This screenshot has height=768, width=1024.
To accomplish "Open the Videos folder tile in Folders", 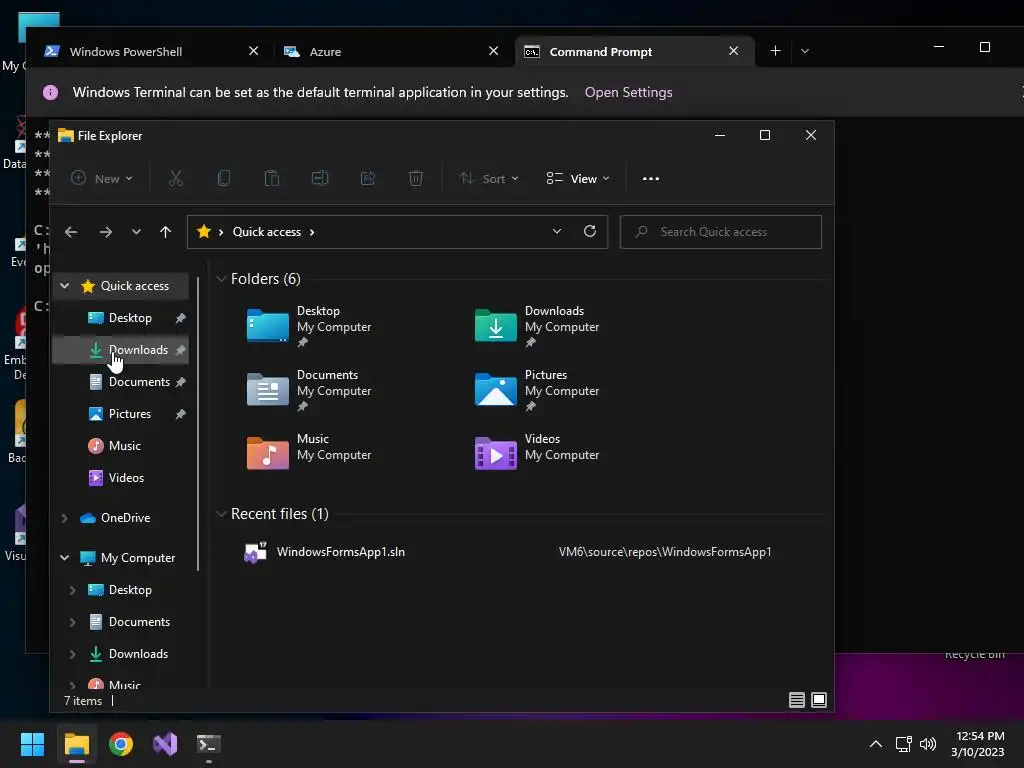I will [537, 452].
